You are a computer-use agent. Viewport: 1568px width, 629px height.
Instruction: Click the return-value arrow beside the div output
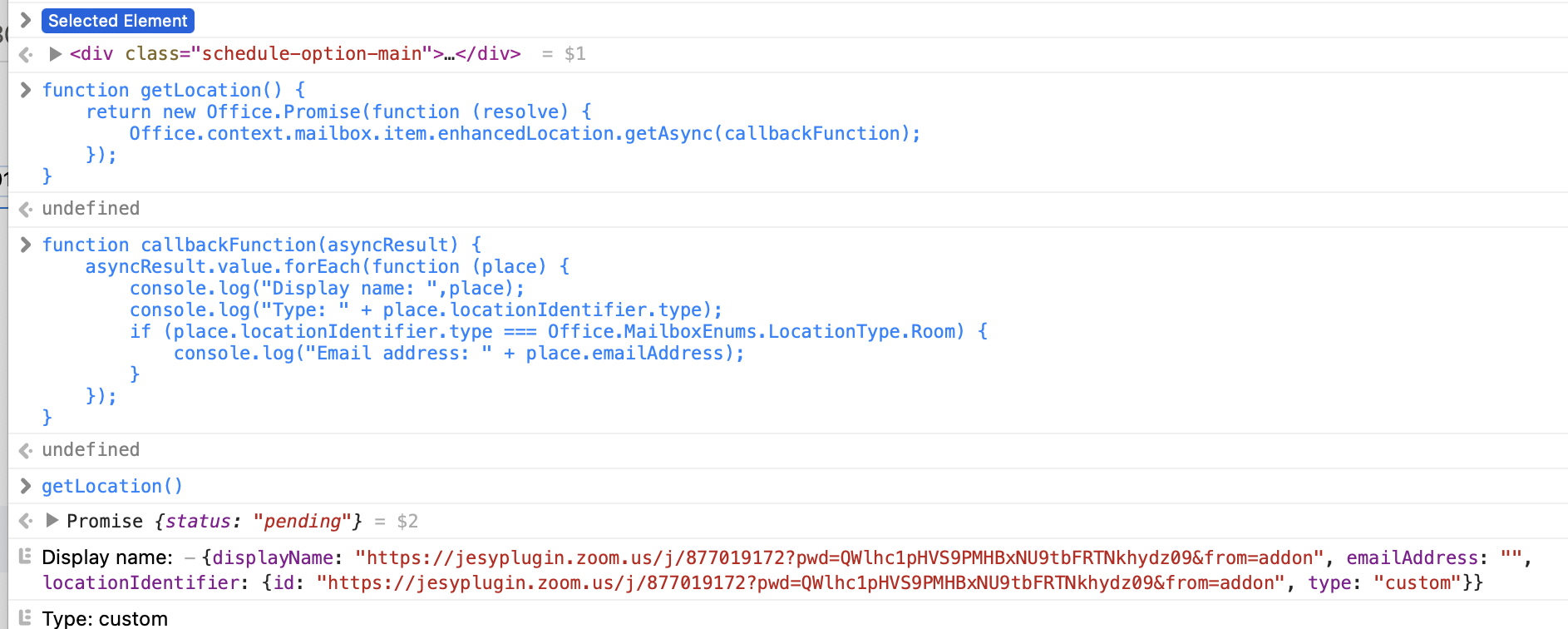(x=25, y=53)
